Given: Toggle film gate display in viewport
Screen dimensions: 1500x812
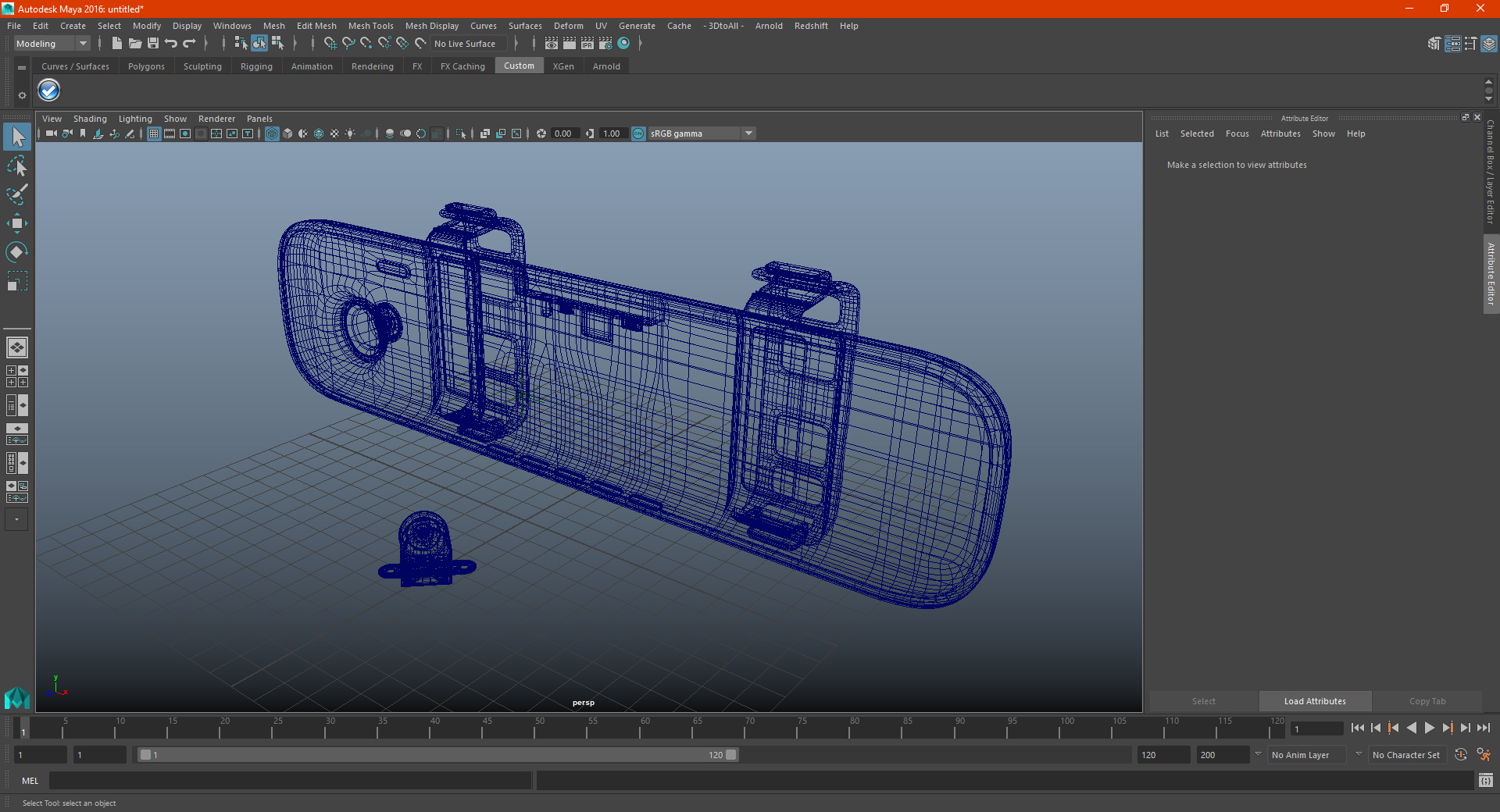Looking at the screenshot, I should click(x=170, y=134).
